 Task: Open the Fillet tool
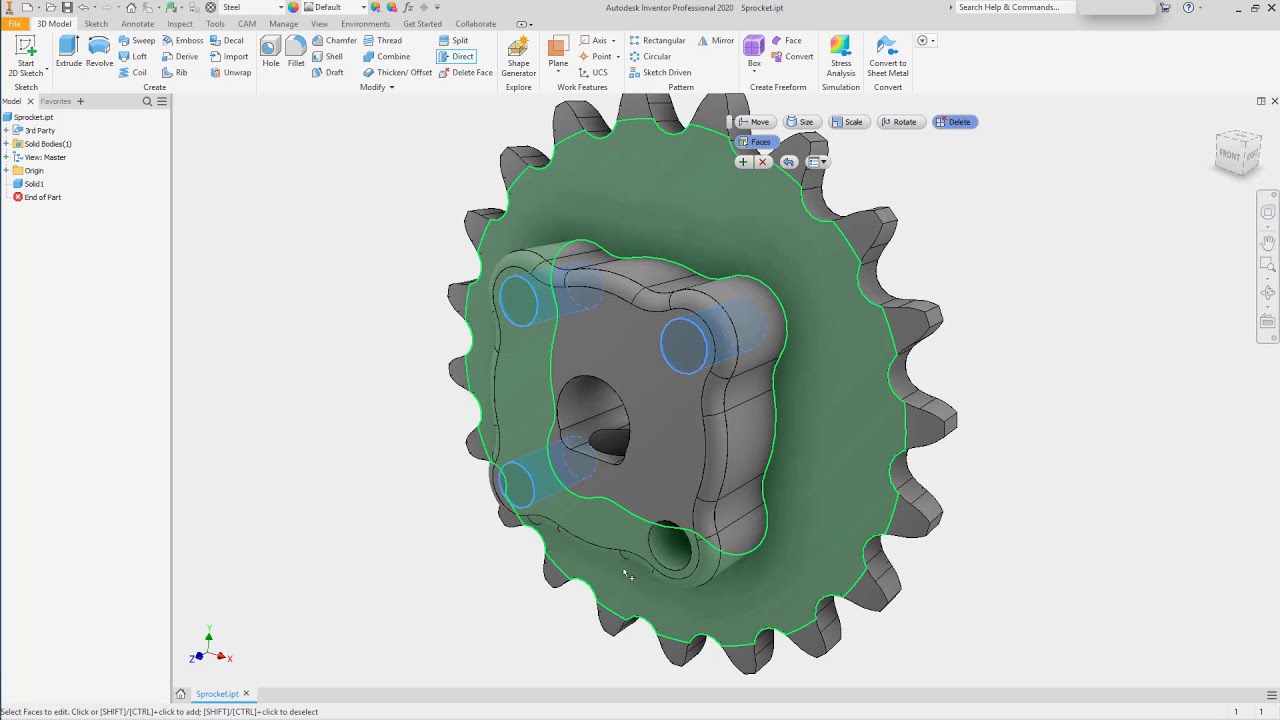click(x=296, y=52)
